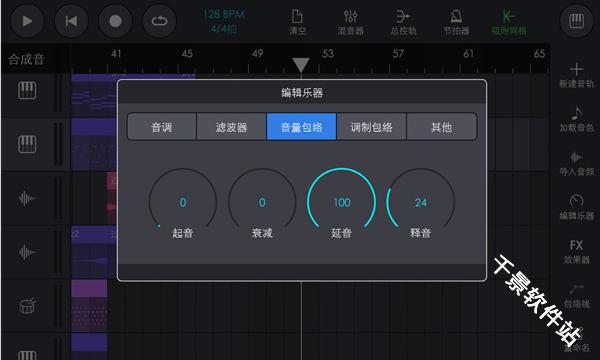The width and height of the screenshot is (600, 360).
Task: Click the 衰减 decay knob
Action: pos(262,202)
